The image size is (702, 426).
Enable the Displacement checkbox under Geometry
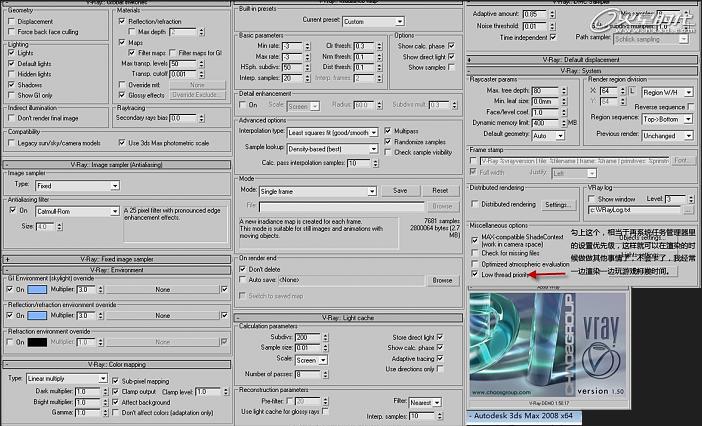[x=12, y=21]
